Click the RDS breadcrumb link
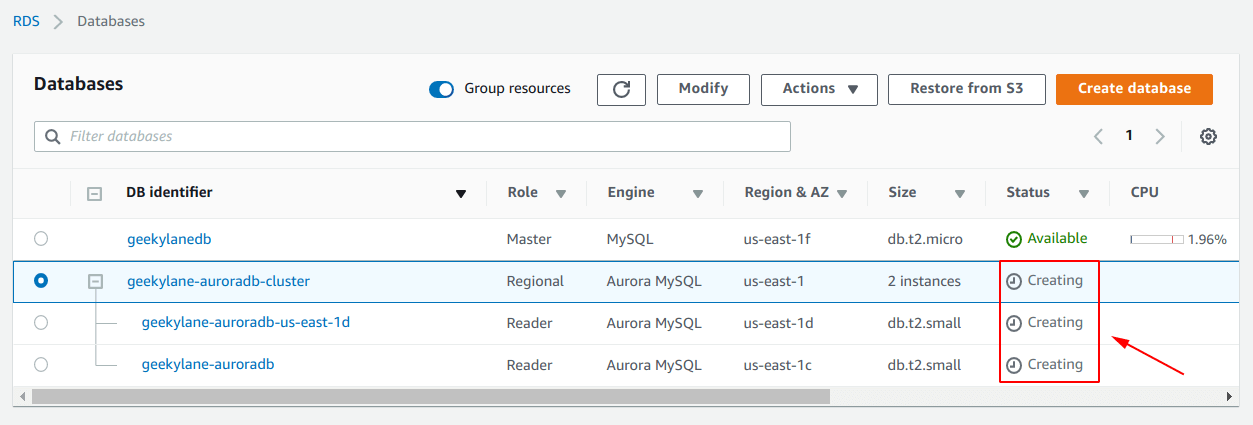 click(x=26, y=21)
